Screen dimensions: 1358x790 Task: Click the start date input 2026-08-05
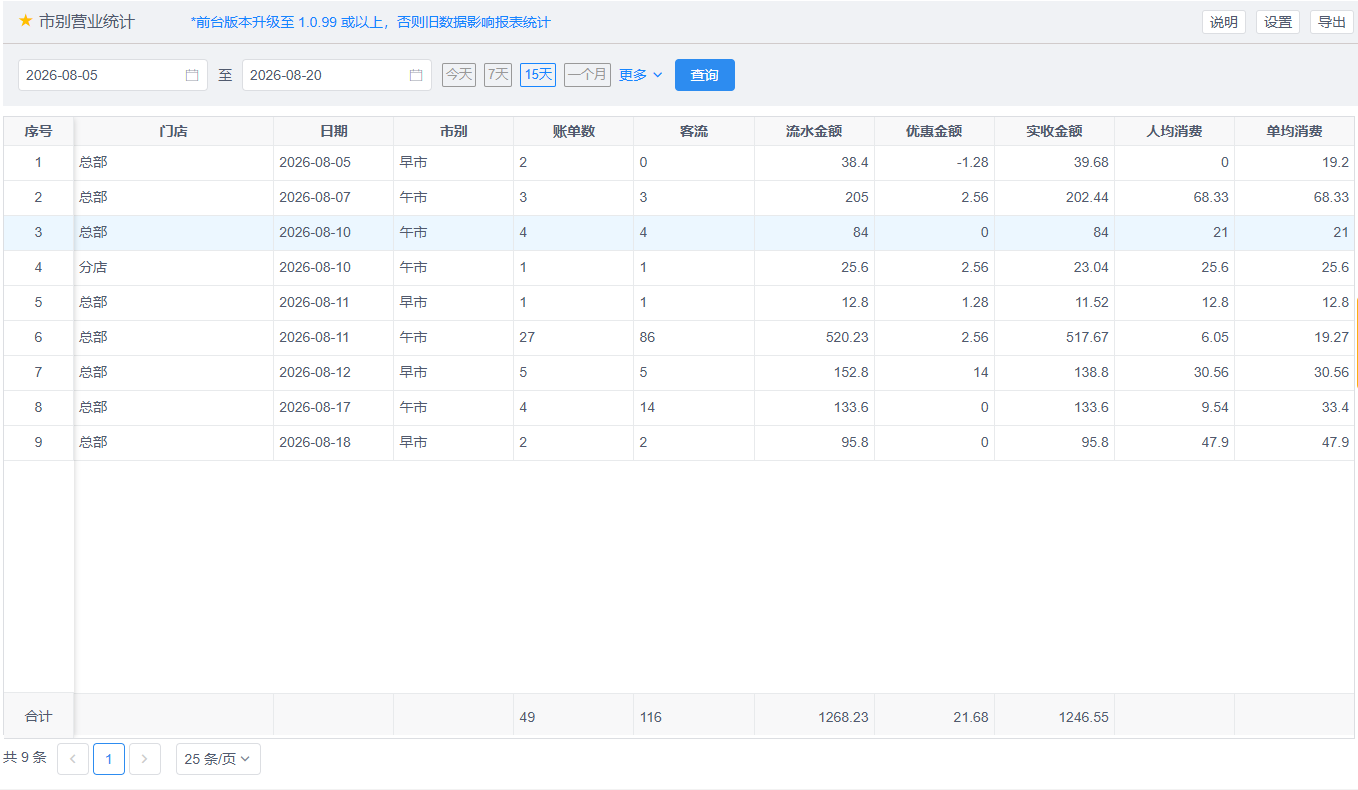[x=113, y=75]
